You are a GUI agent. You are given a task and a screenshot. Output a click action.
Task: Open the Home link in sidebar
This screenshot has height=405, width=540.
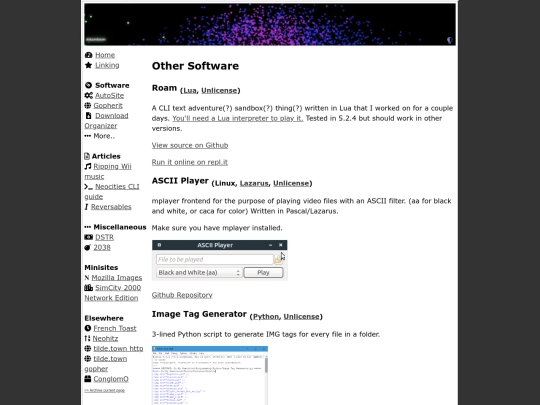click(105, 55)
